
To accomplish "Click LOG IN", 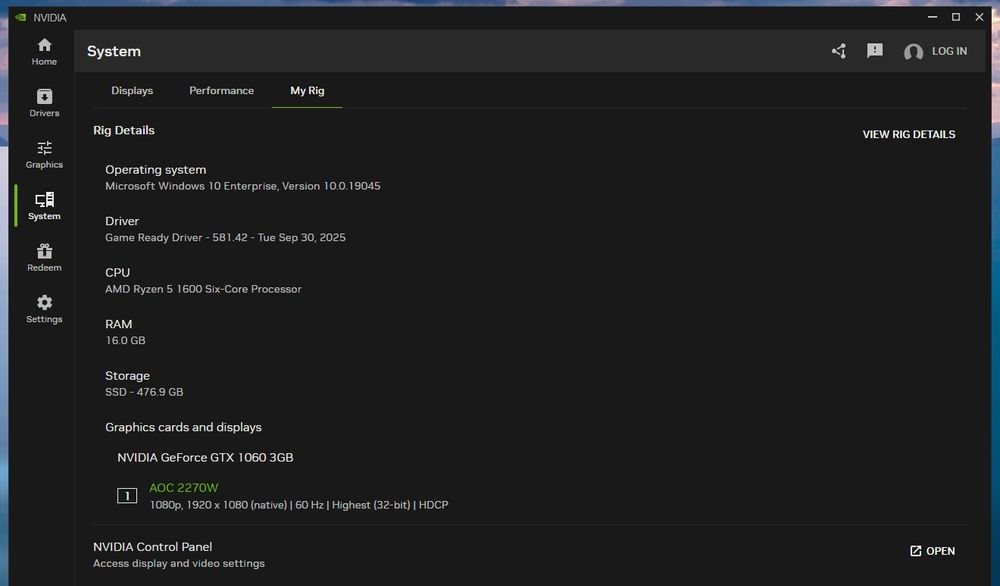I will pyautogui.click(x=949, y=51).
